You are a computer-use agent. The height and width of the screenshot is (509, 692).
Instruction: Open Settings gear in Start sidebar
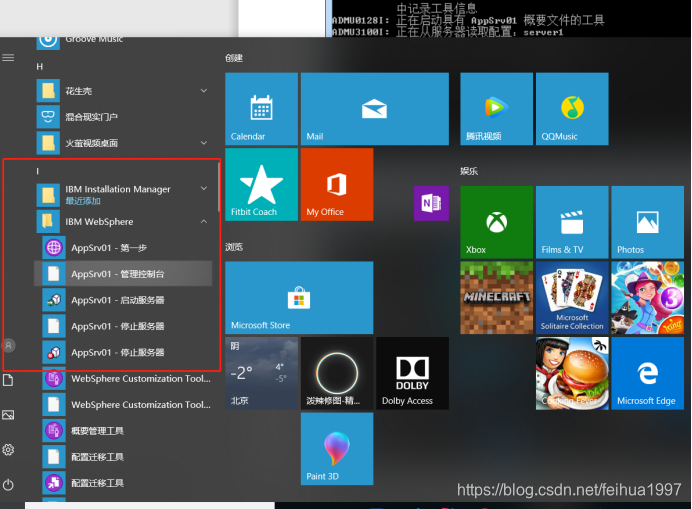click(x=8, y=450)
